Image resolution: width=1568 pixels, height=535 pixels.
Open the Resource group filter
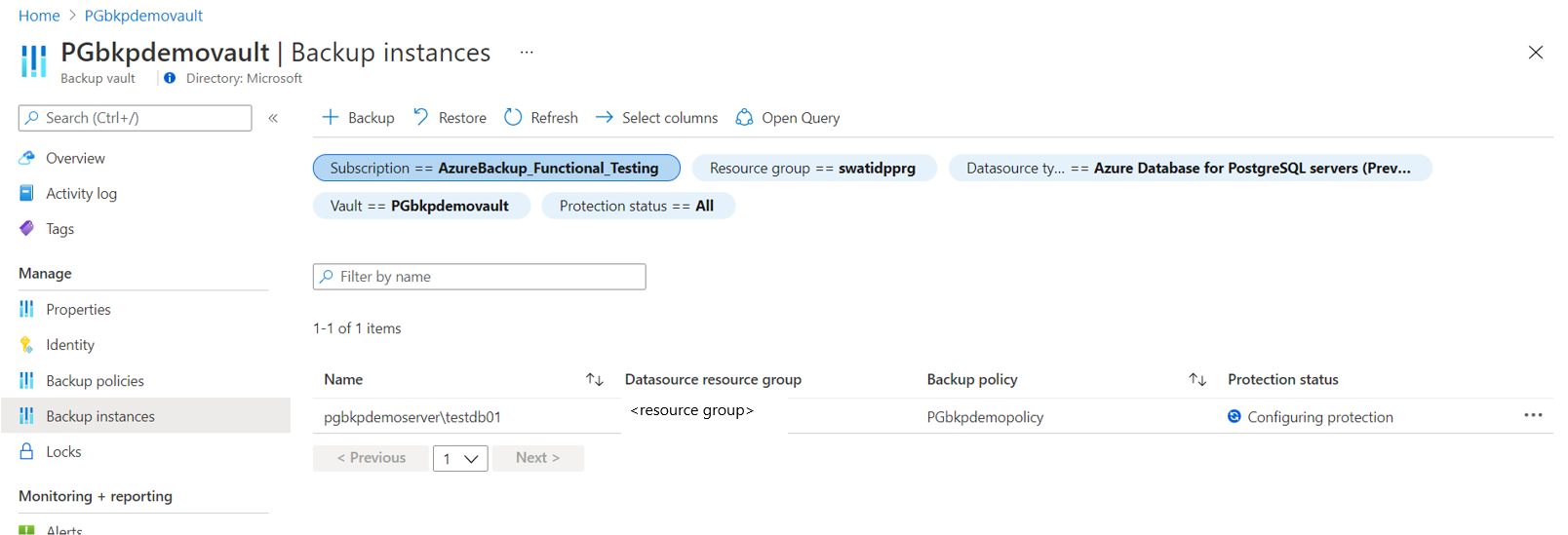click(812, 168)
